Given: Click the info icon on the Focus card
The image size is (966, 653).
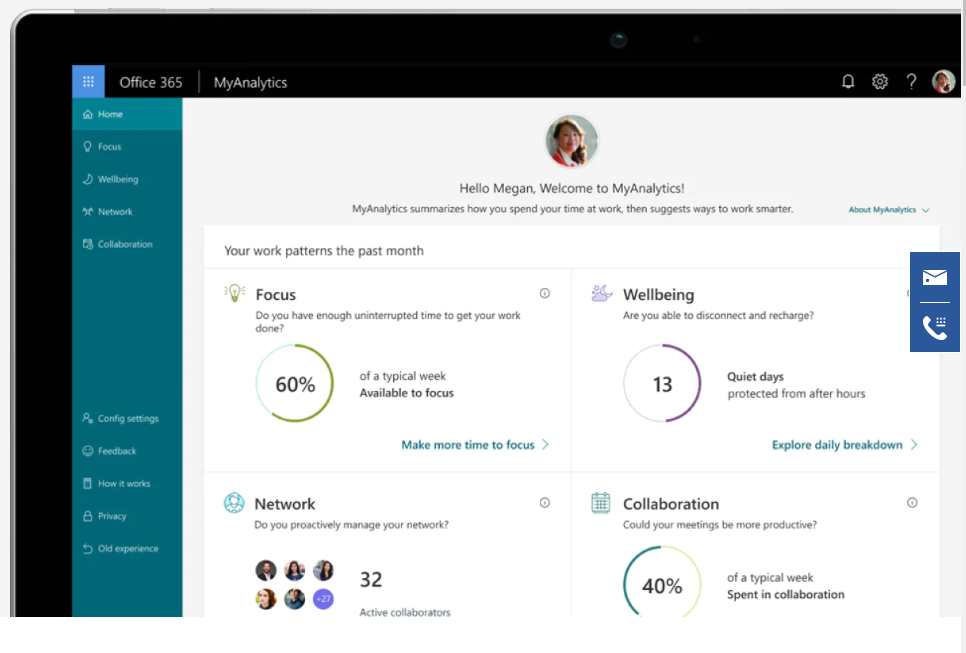Looking at the screenshot, I should click(x=545, y=293).
